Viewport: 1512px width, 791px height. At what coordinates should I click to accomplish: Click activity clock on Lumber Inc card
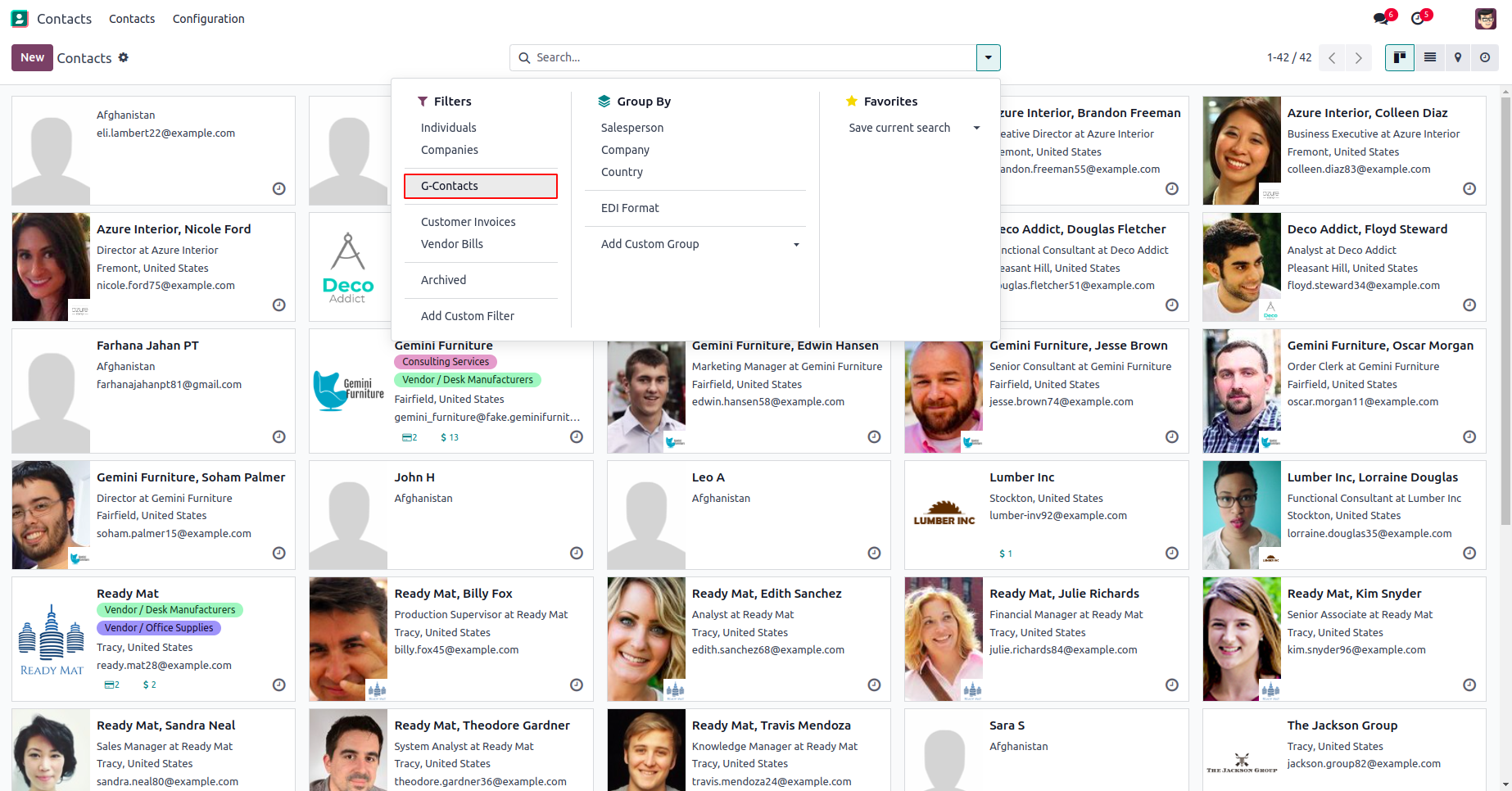click(x=1171, y=554)
